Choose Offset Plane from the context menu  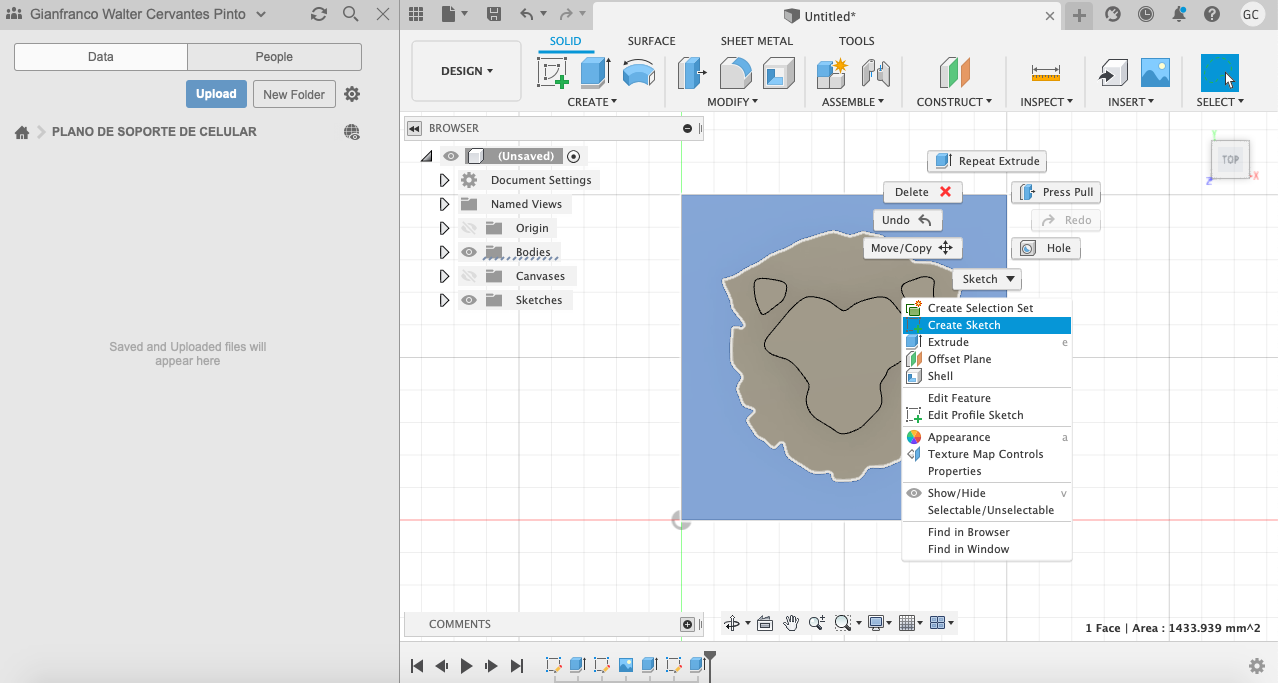[987, 359]
